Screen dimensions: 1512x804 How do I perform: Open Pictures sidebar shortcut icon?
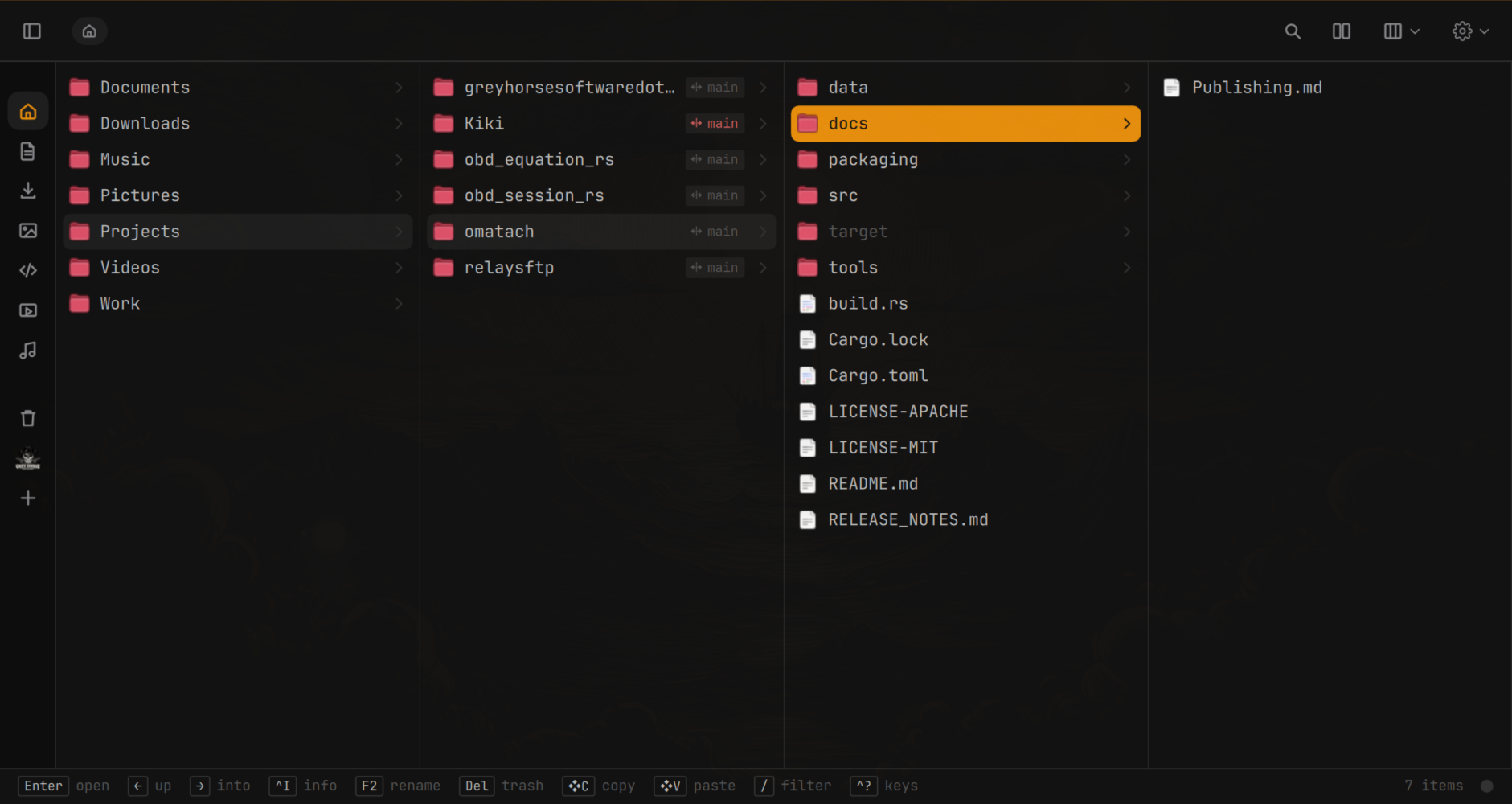pyautogui.click(x=28, y=231)
